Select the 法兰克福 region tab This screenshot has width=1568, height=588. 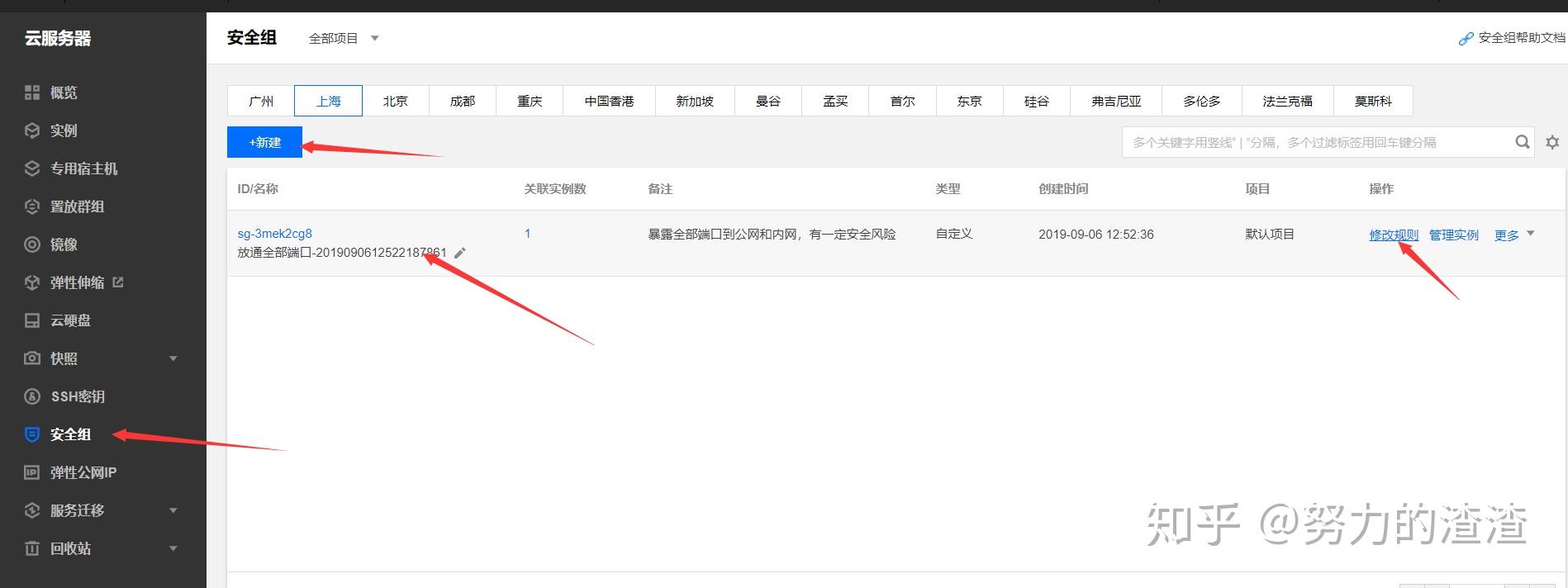(x=1287, y=101)
